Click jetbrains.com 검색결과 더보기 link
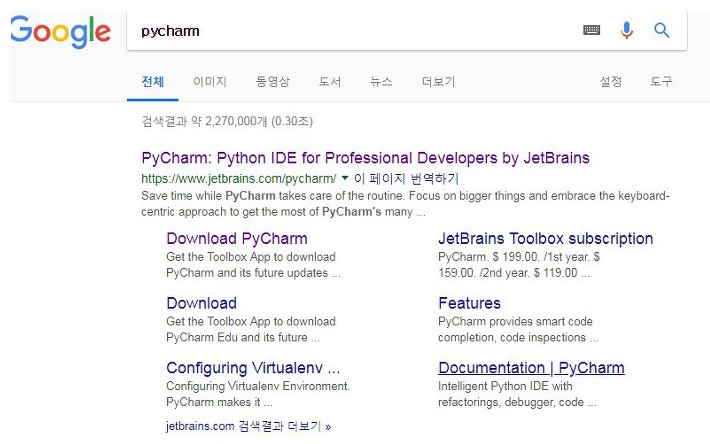 coord(248,426)
